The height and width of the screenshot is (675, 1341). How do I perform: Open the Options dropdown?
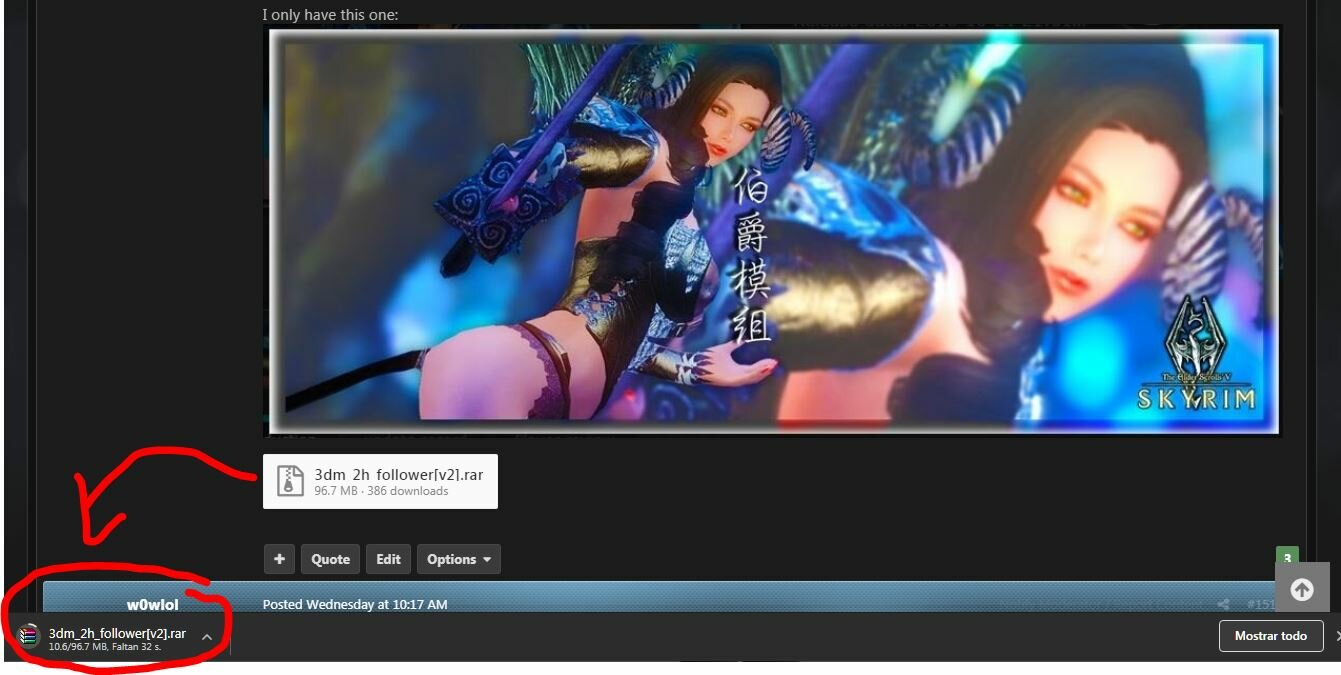(x=459, y=559)
